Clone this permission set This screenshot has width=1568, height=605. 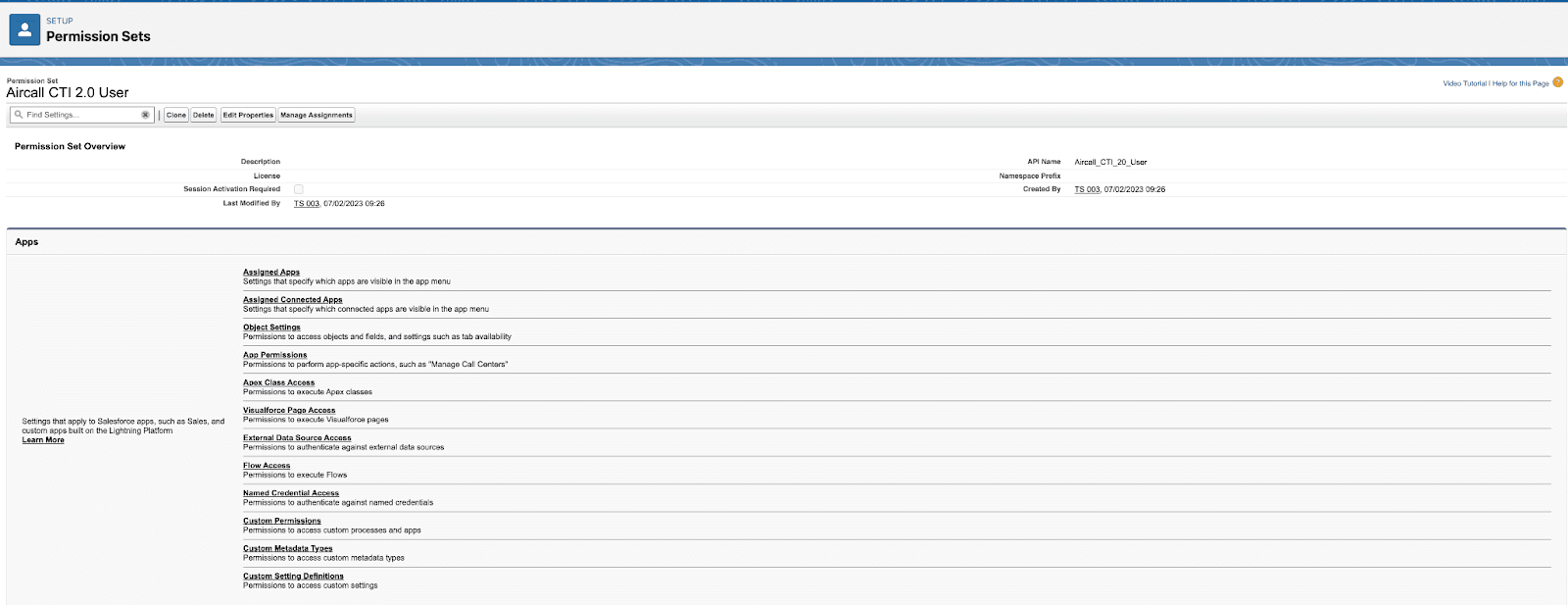pos(176,115)
